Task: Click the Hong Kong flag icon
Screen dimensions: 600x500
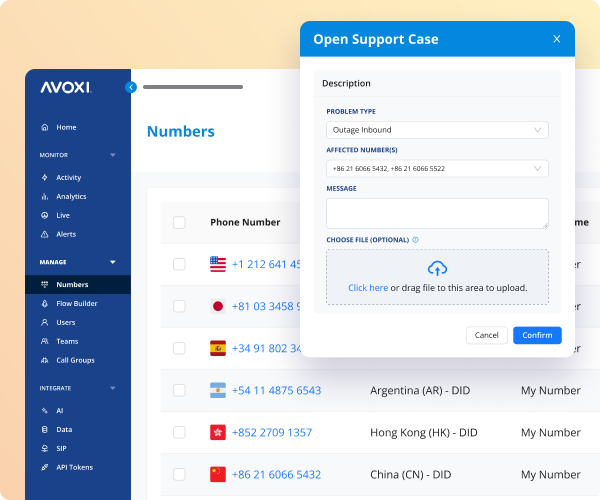Action: pos(218,433)
